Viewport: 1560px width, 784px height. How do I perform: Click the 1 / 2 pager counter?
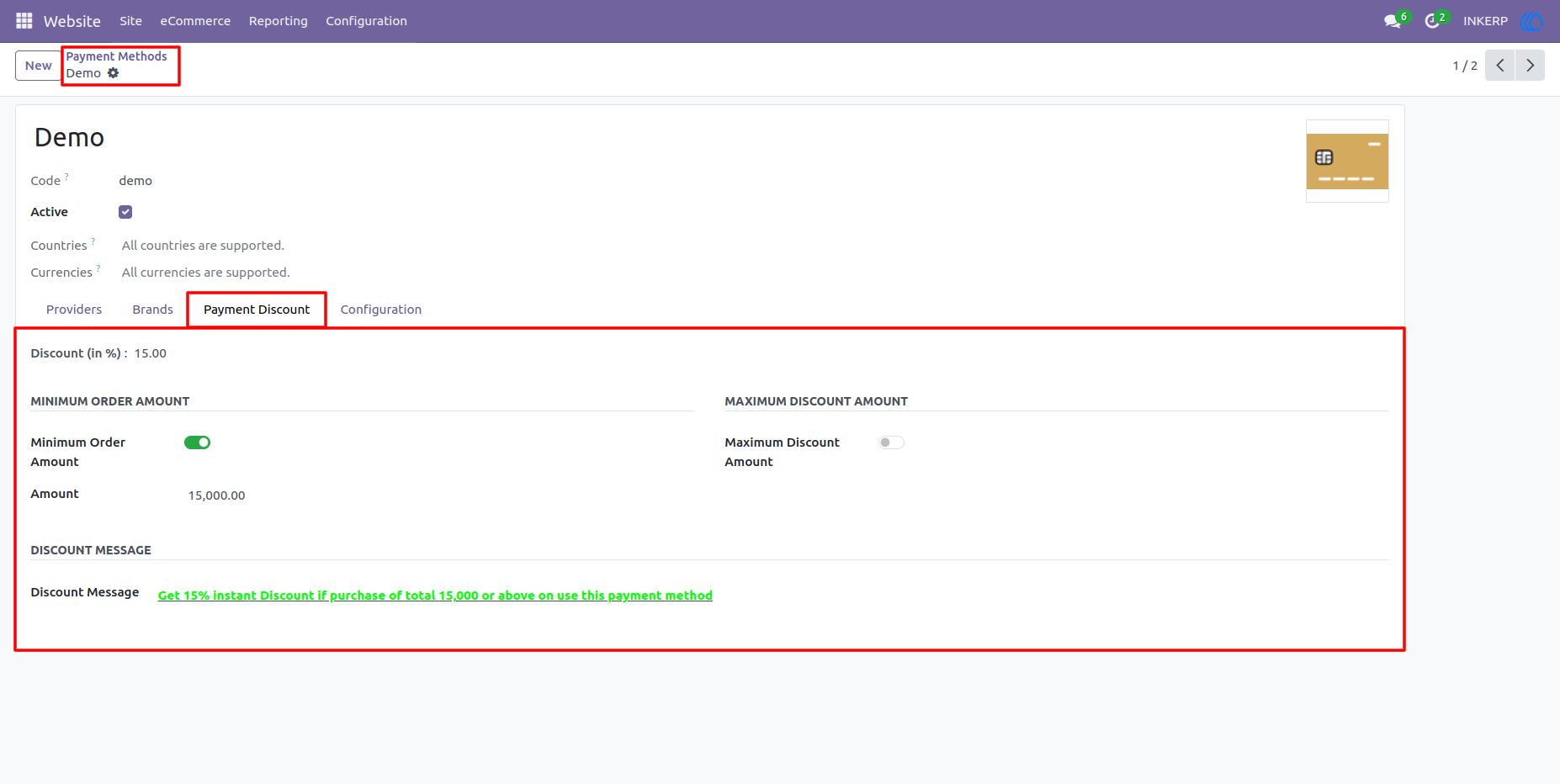tap(1465, 66)
